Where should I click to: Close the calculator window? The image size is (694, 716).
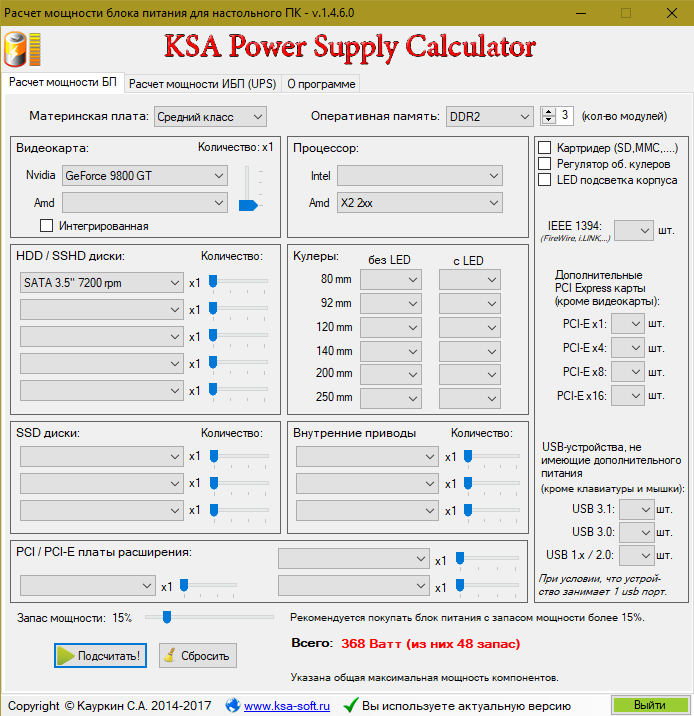[672, 13]
